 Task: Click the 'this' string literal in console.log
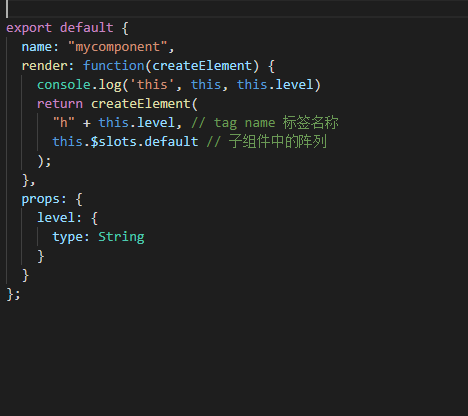(x=152, y=85)
